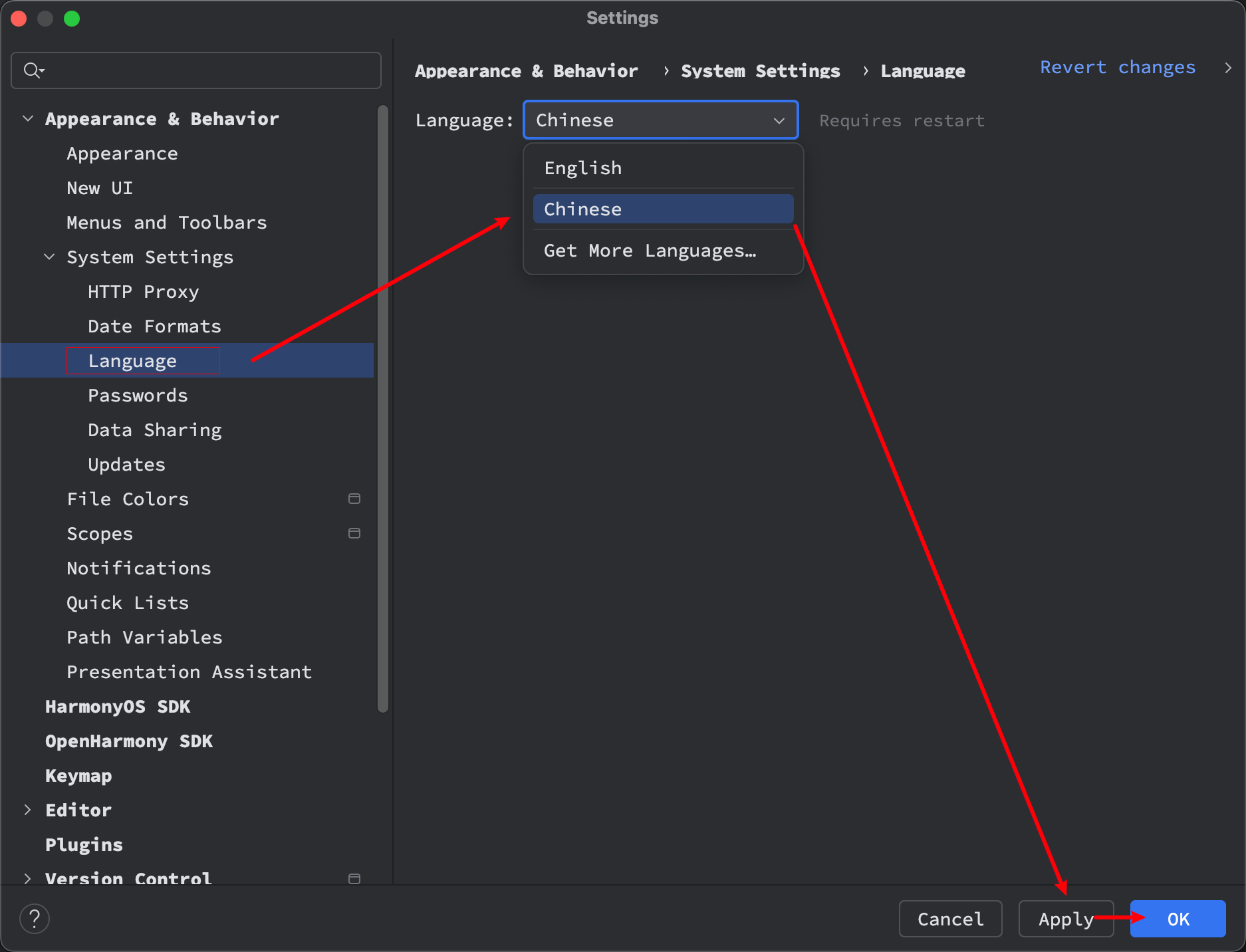Select Notifications in the tree

(x=139, y=568)
